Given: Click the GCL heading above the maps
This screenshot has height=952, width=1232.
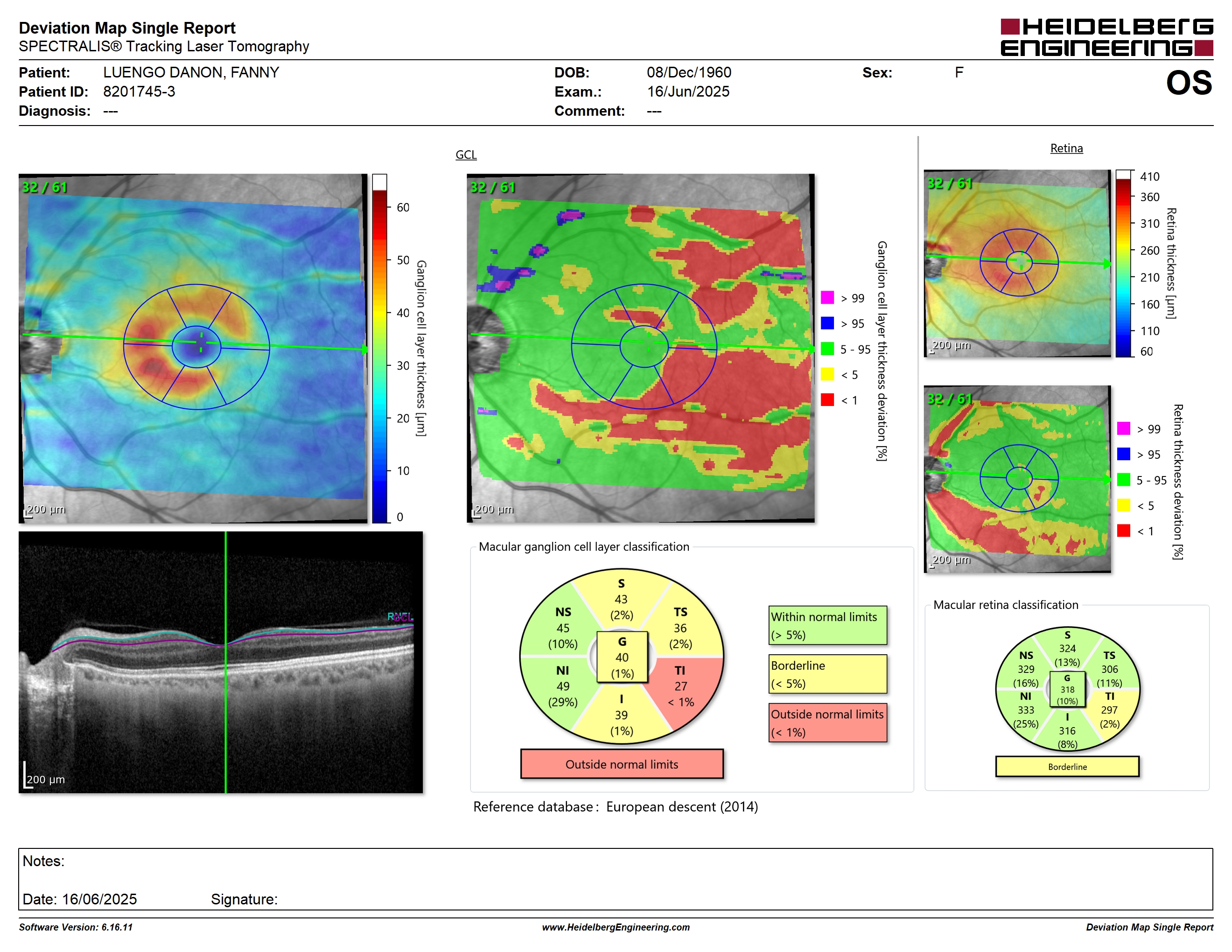Looking at the screenshot, I should coord(466,154).
